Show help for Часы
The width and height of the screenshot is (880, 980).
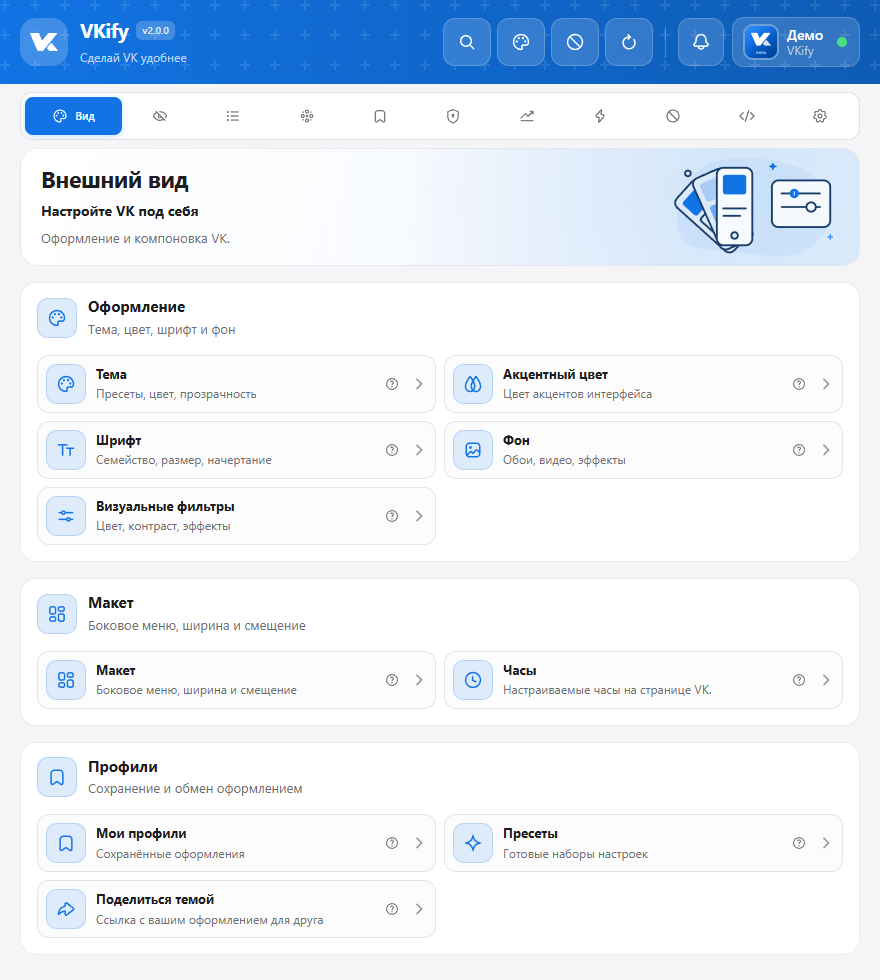click(x=799, y=680)
